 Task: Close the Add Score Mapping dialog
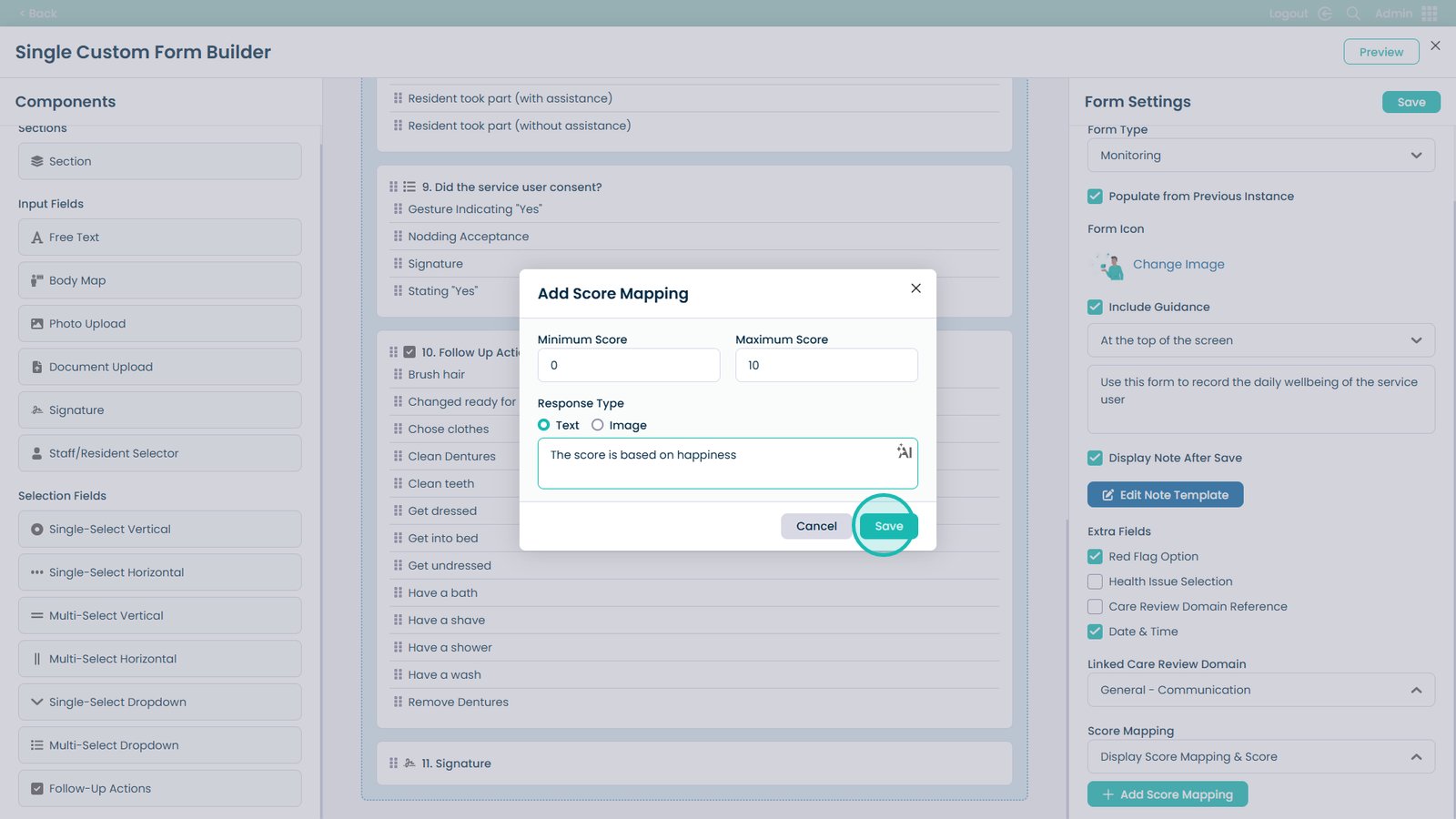click(x=915, y=288)
